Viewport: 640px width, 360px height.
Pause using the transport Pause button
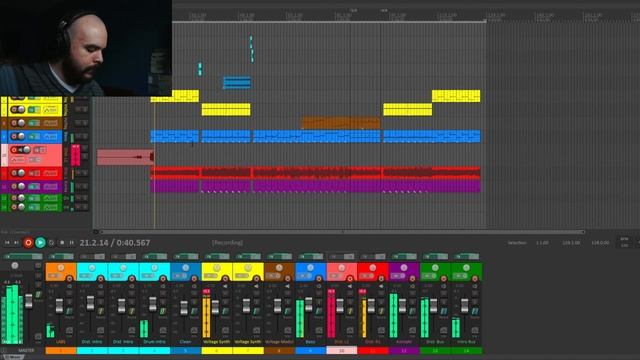[72, 243]
